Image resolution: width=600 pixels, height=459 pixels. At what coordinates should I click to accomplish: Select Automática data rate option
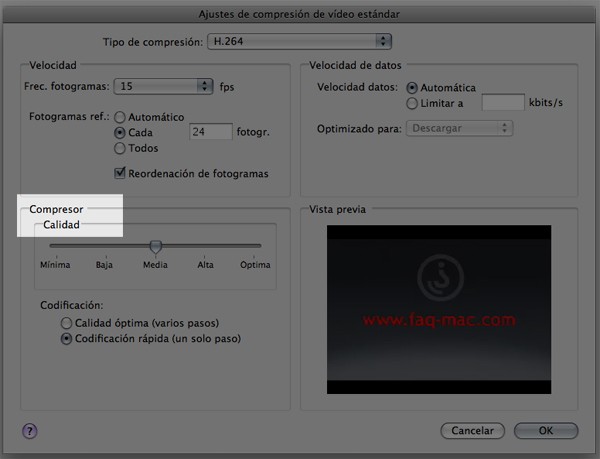(412, 88)
